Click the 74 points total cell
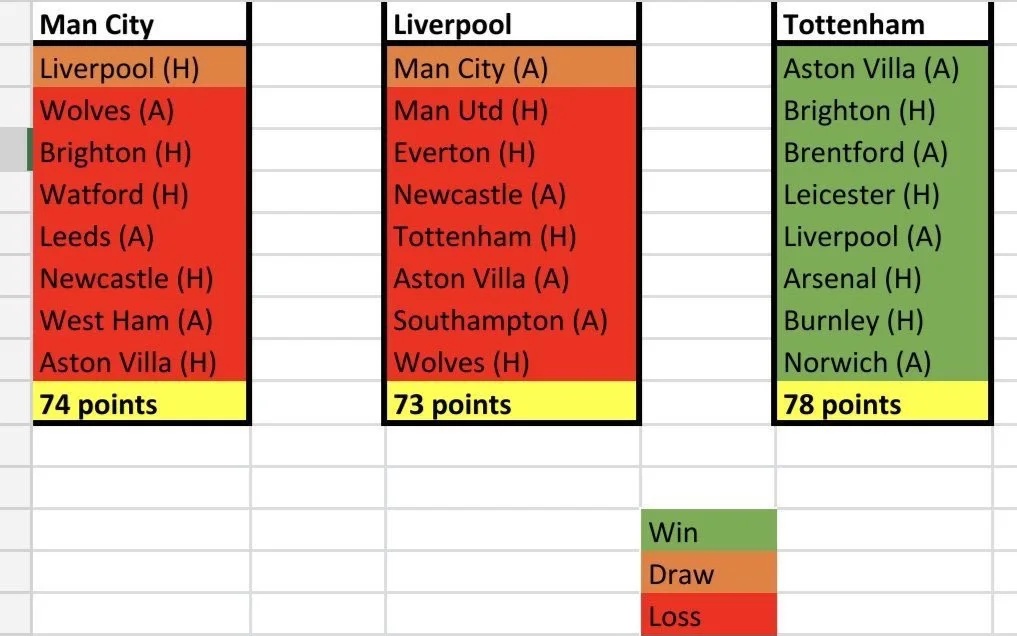The height and width of the screenshot is (636, 1017). (x=140, y=403)
